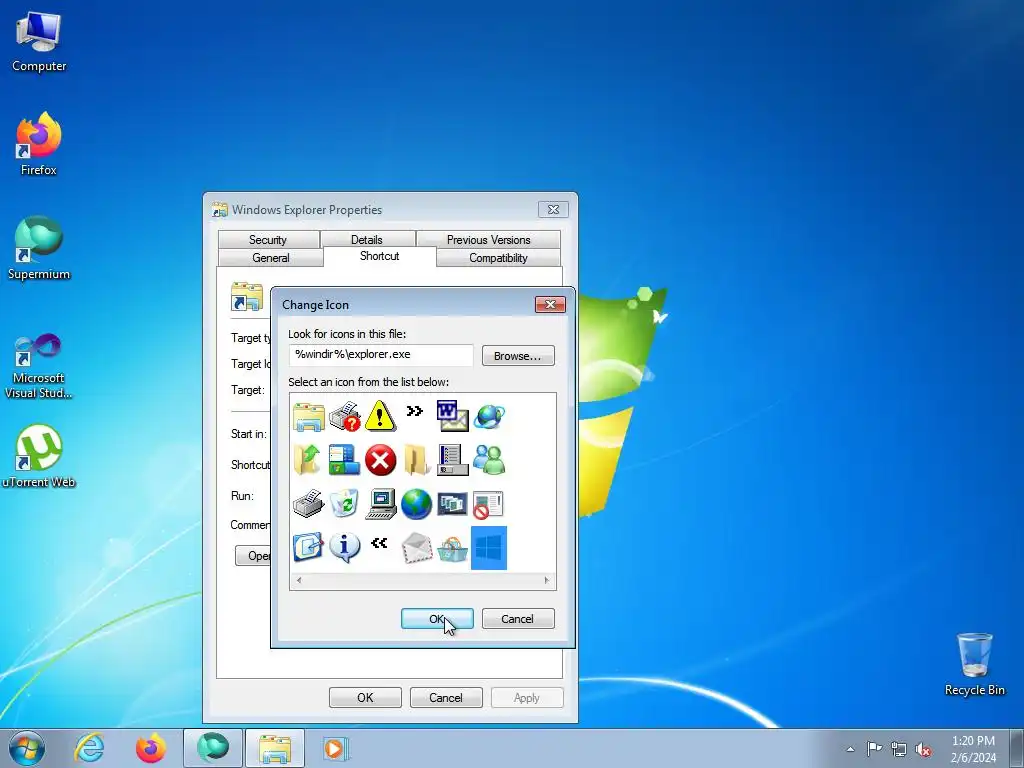Select the information speech bubble icon
This screenshot has width=1024, height=768.
(344, 547)
